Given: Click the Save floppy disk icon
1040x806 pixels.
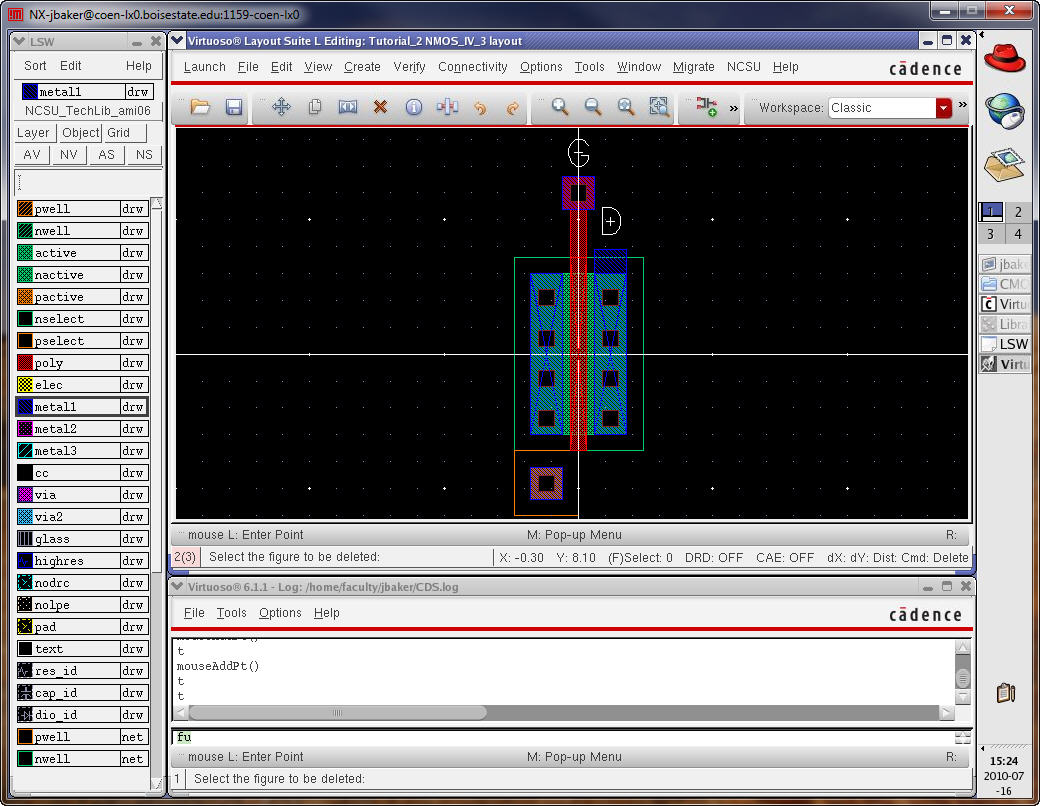Looking at the screenshot, I should [x=233, y=107].
